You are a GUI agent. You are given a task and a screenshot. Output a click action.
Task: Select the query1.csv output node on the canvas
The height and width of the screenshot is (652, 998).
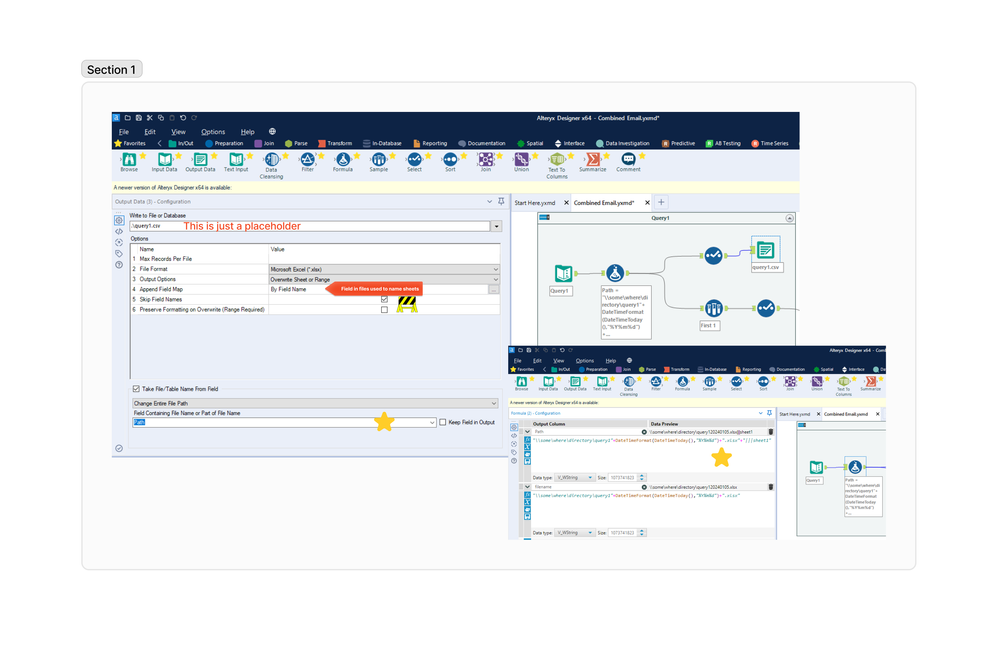coord(766,250)
